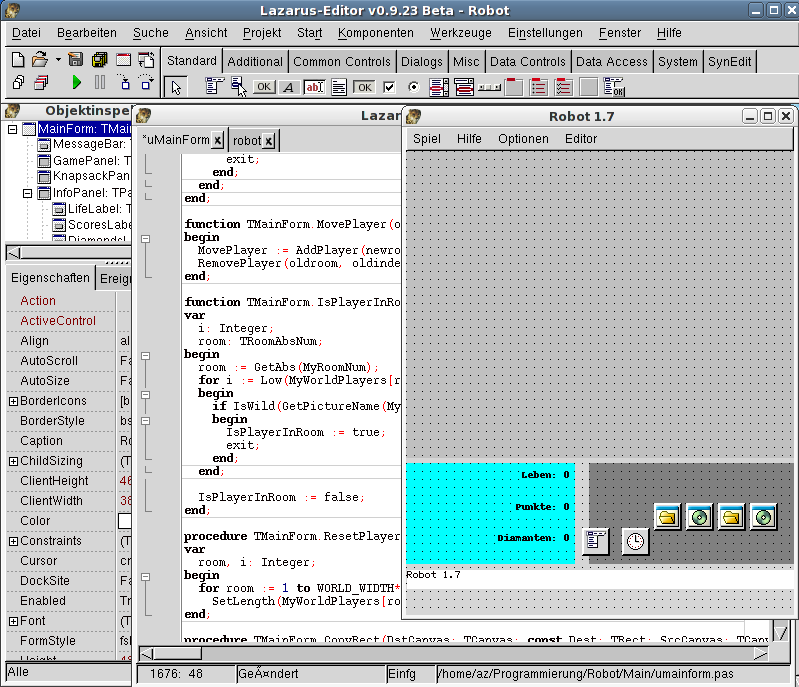Open the Datei menu
Image resolution: width=799 pixels, height=687 pixels.
(26, 33)
